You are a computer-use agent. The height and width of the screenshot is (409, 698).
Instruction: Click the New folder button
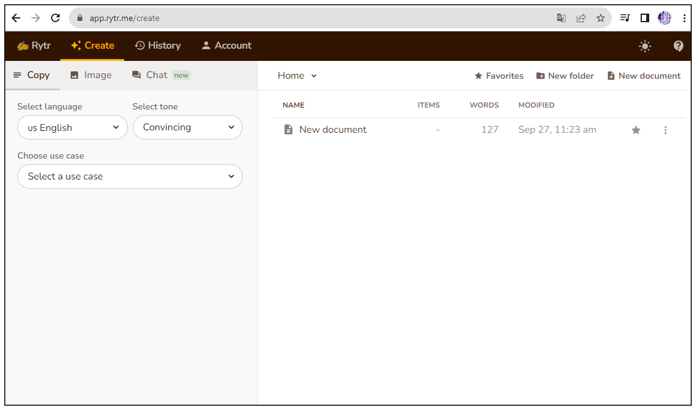coord(564,76)
